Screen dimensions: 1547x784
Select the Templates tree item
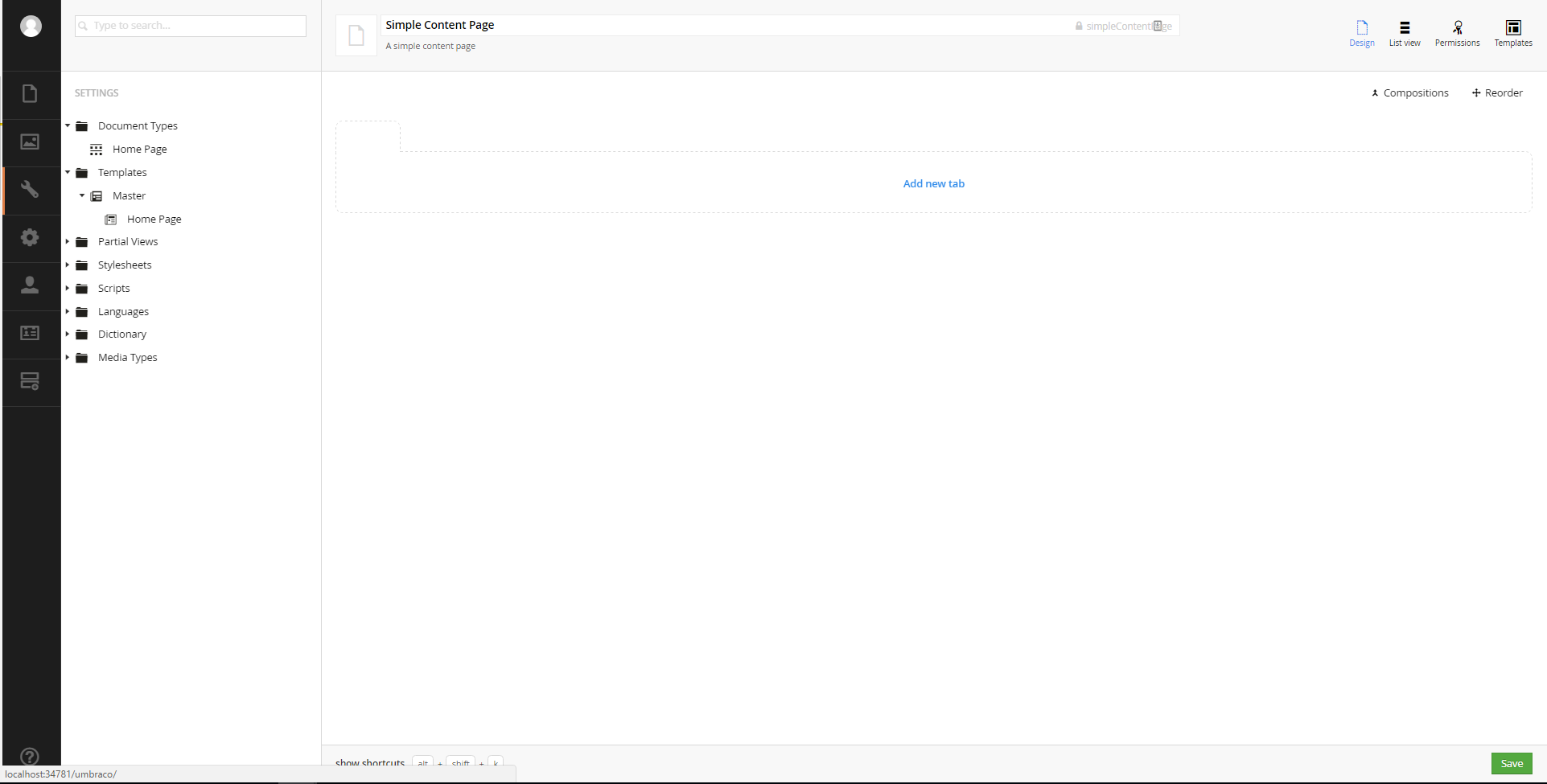click(122, 173)
